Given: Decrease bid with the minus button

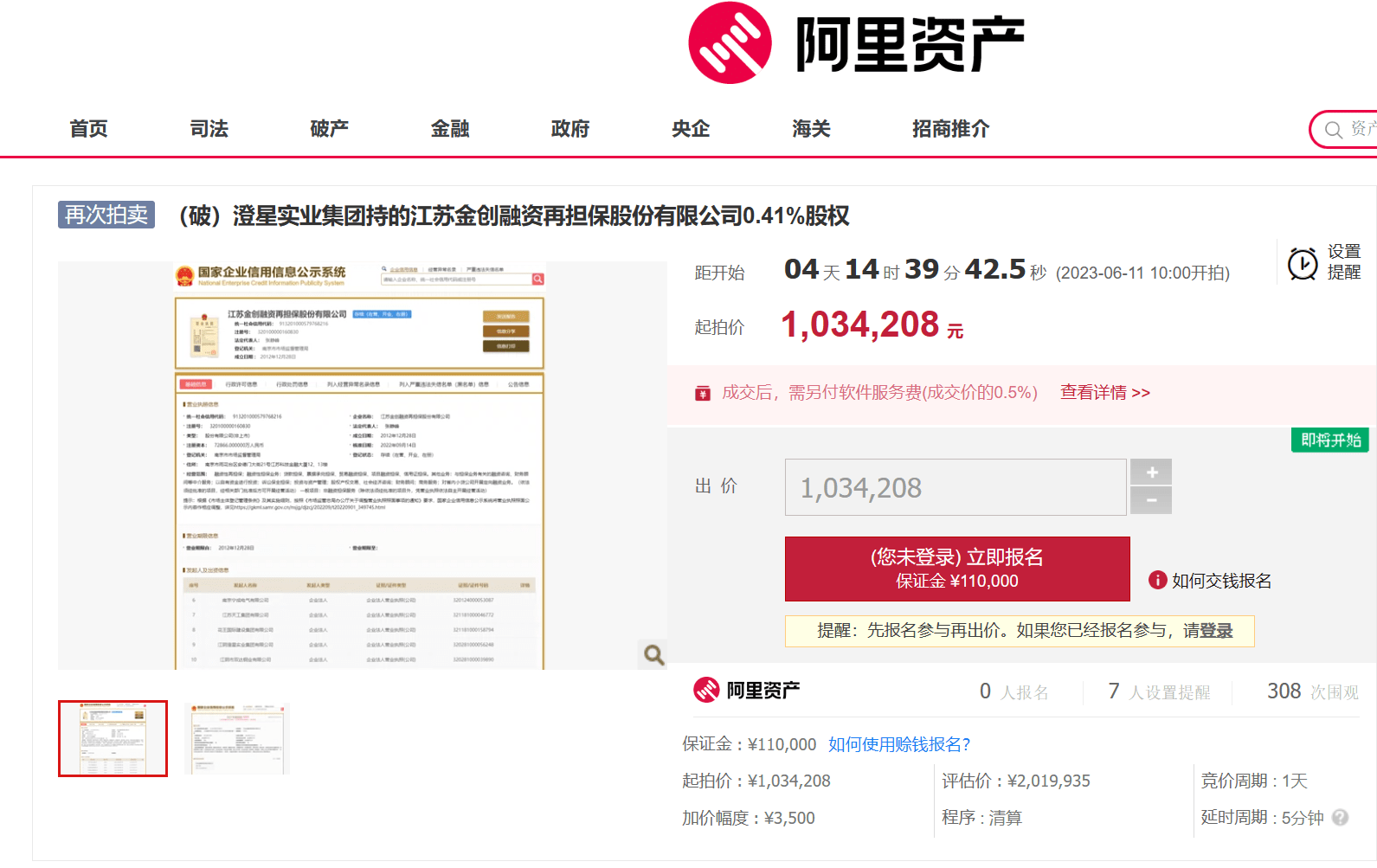Looking at the screenshot, I should pos(1151,500).
